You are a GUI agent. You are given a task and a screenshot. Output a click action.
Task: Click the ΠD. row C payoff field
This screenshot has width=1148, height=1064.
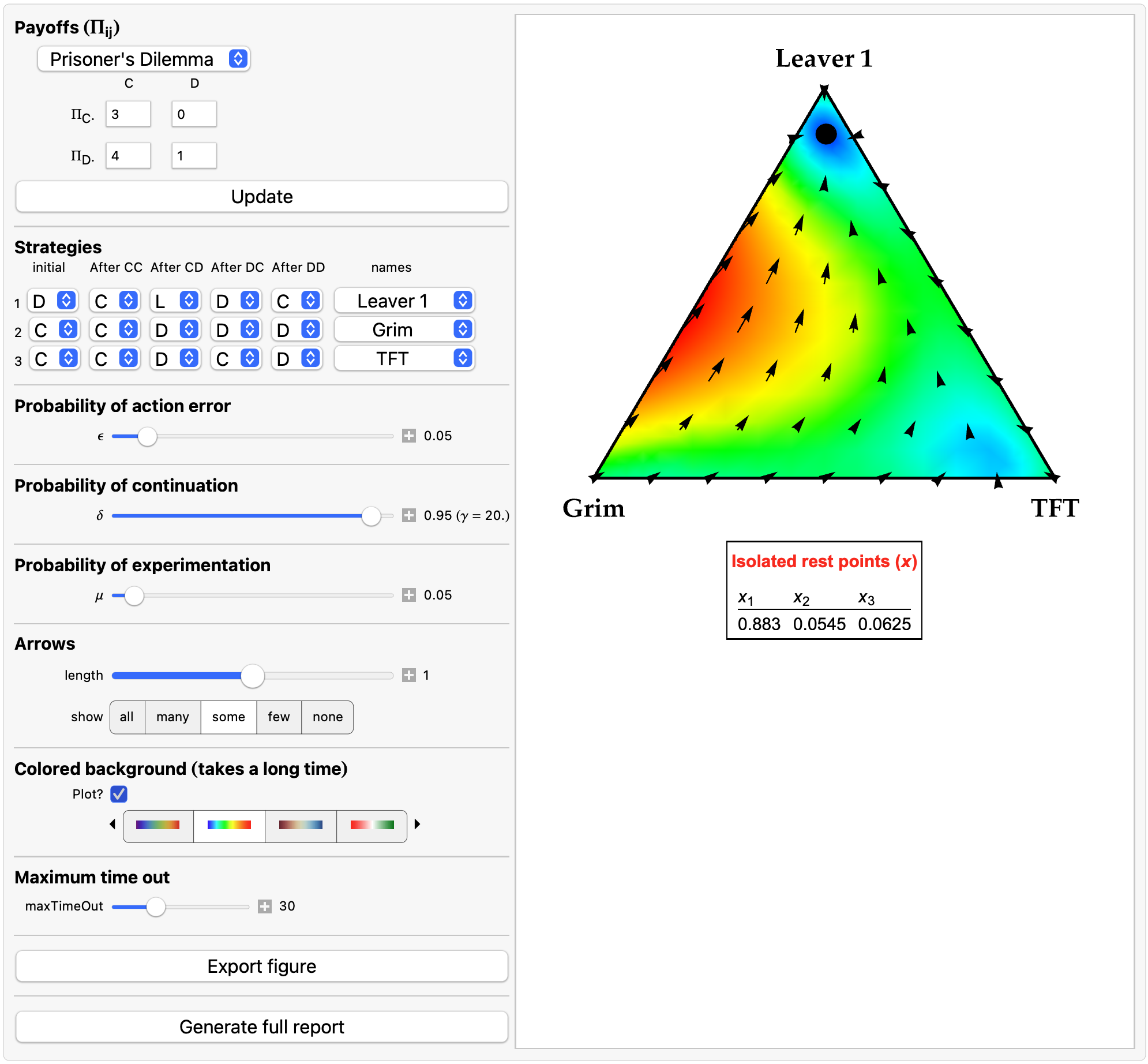click(128, 156)
